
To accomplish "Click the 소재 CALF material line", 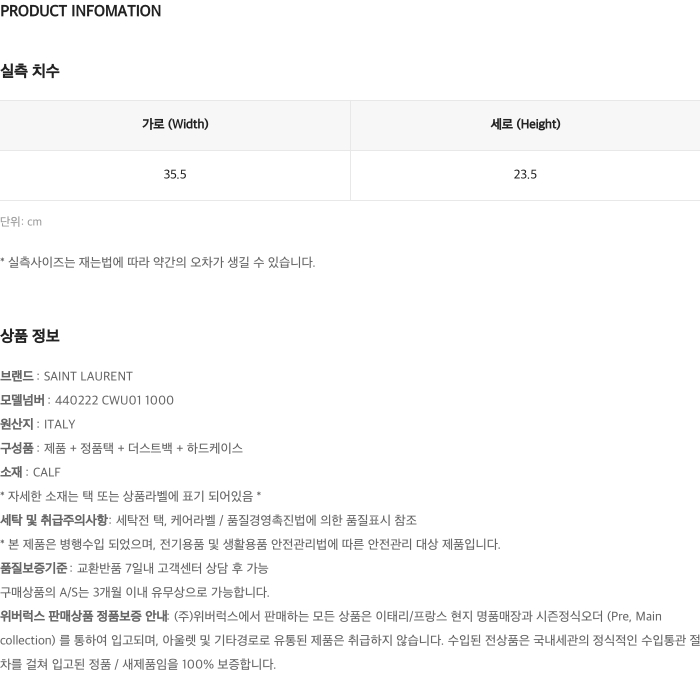I will tap(31, 473).
